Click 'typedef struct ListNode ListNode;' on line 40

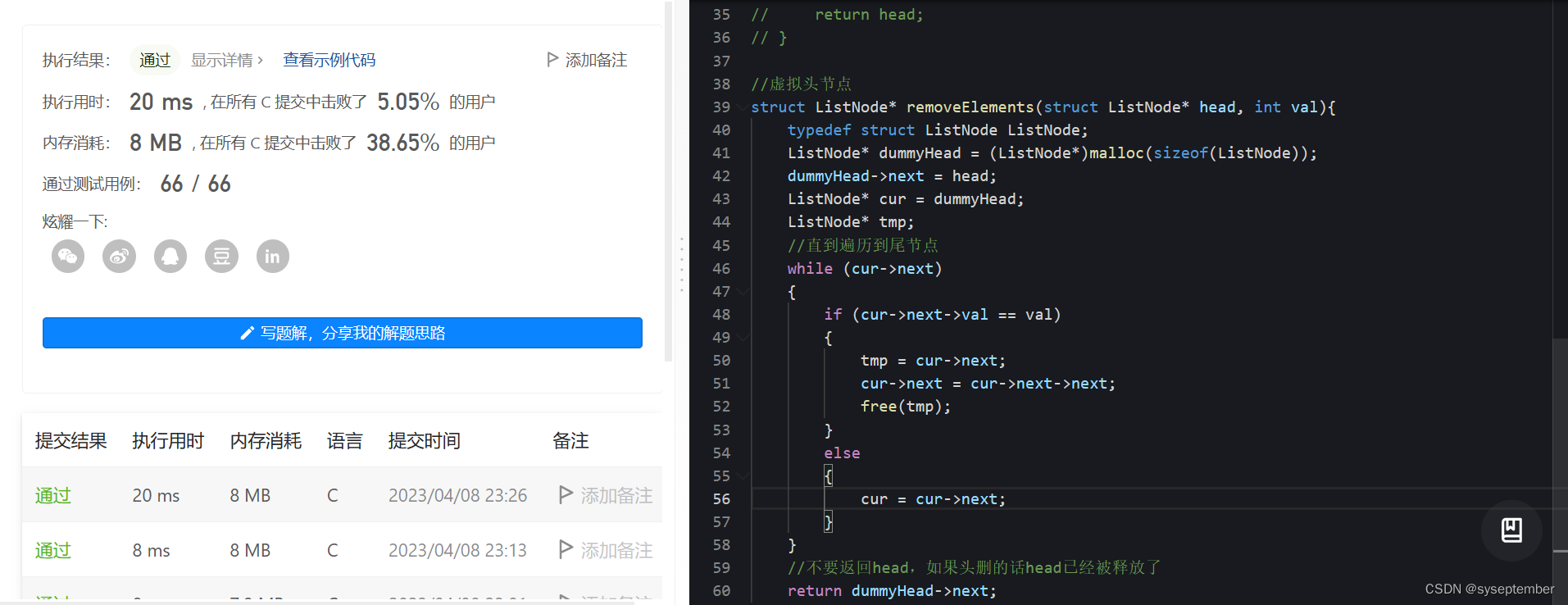coord(938,130)
